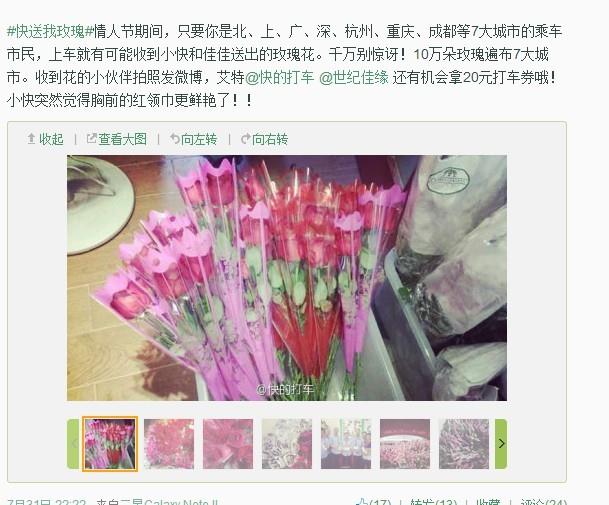Visit the @世纪佳缘 profile mention
The width and height of the screenshot is (609, 505).
point(354,77)
